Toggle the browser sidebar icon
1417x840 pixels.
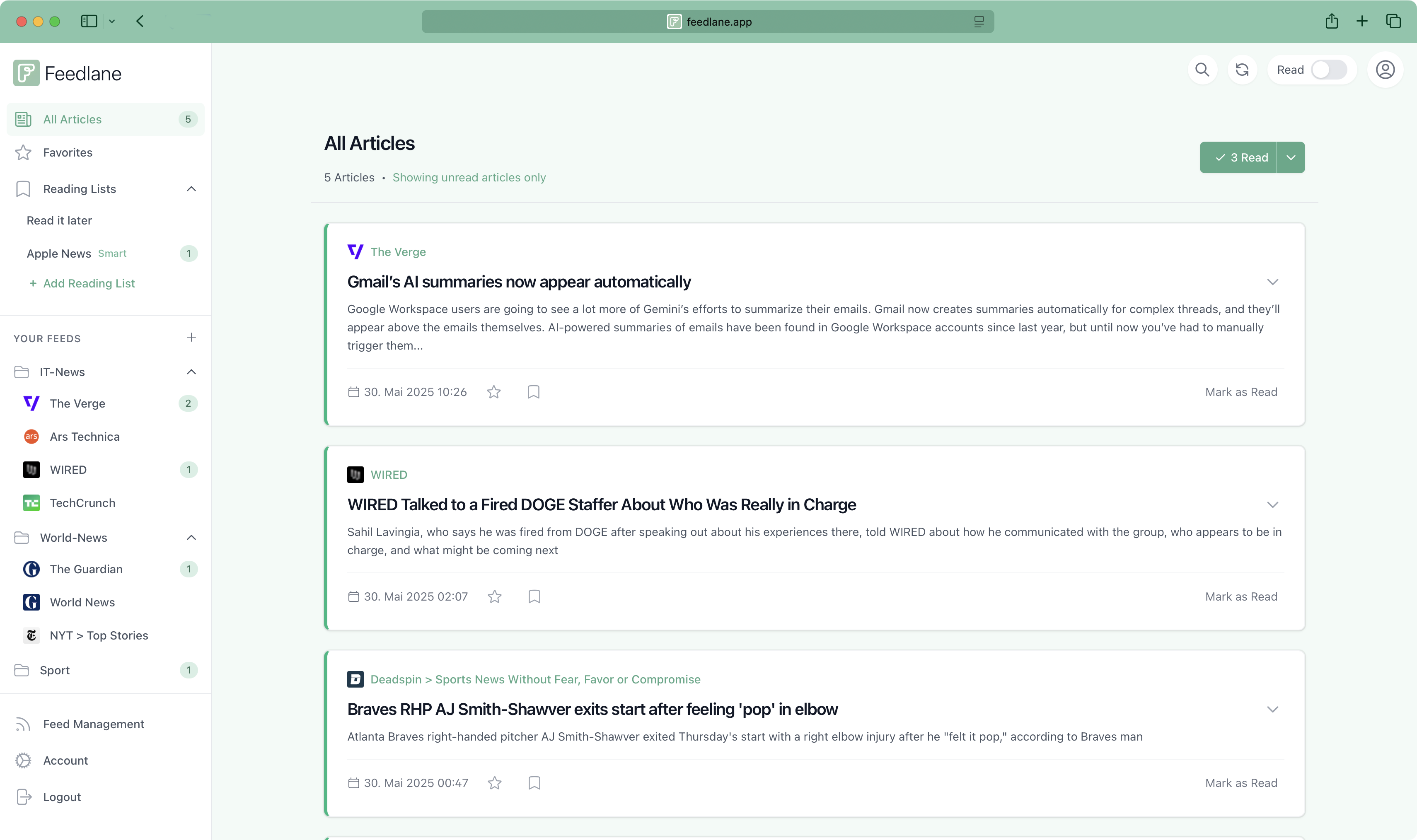pos(89,22)
